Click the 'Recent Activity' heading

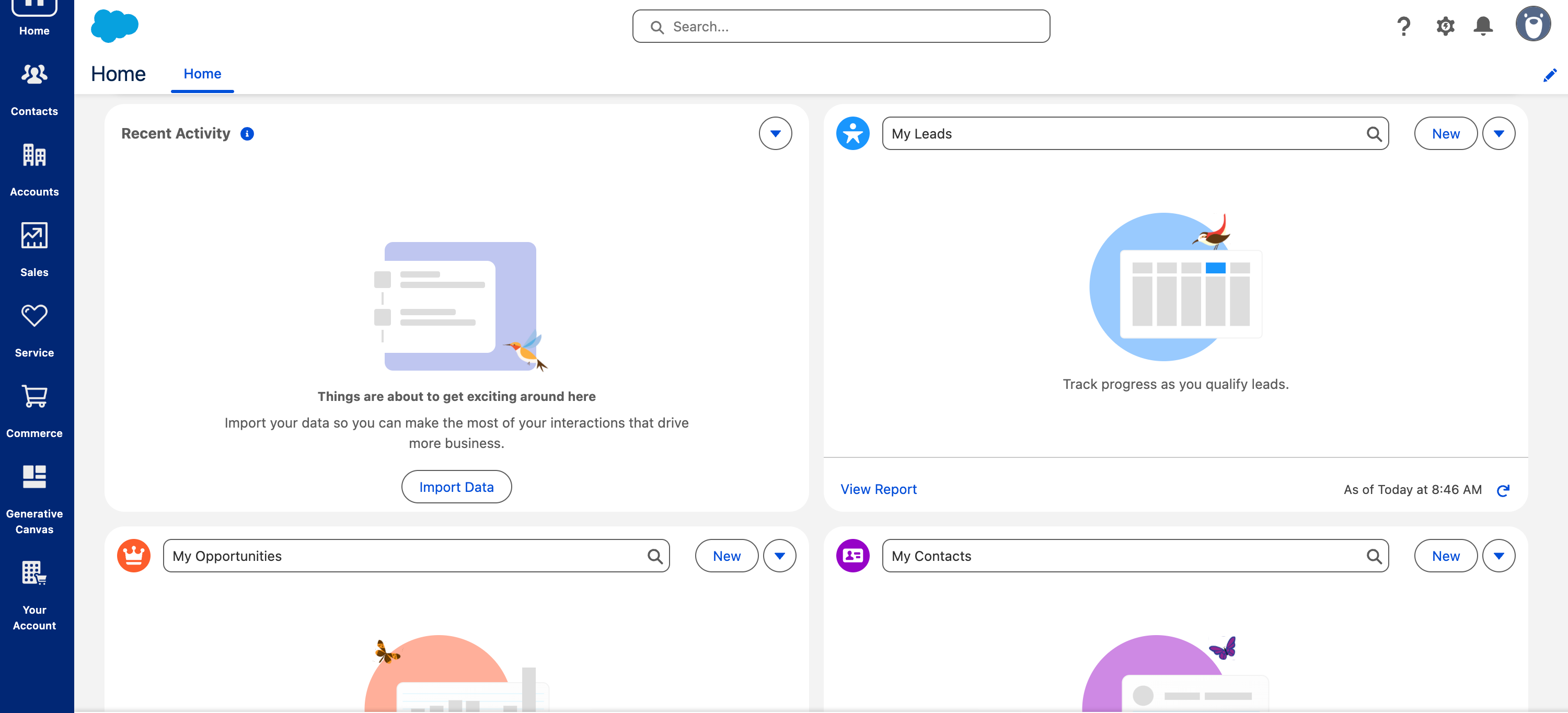click(175, 133)
